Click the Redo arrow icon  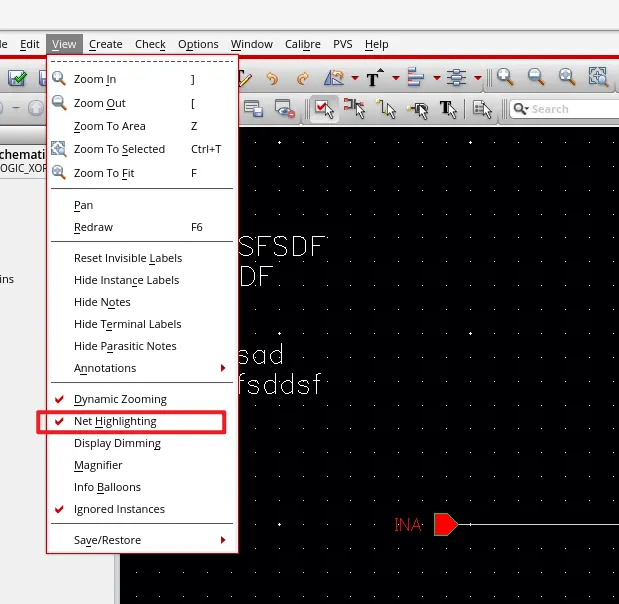point(303,78)
